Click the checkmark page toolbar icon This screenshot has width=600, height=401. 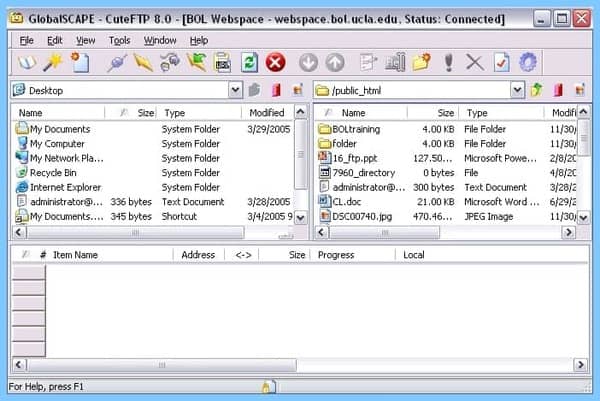coord(501,62)
